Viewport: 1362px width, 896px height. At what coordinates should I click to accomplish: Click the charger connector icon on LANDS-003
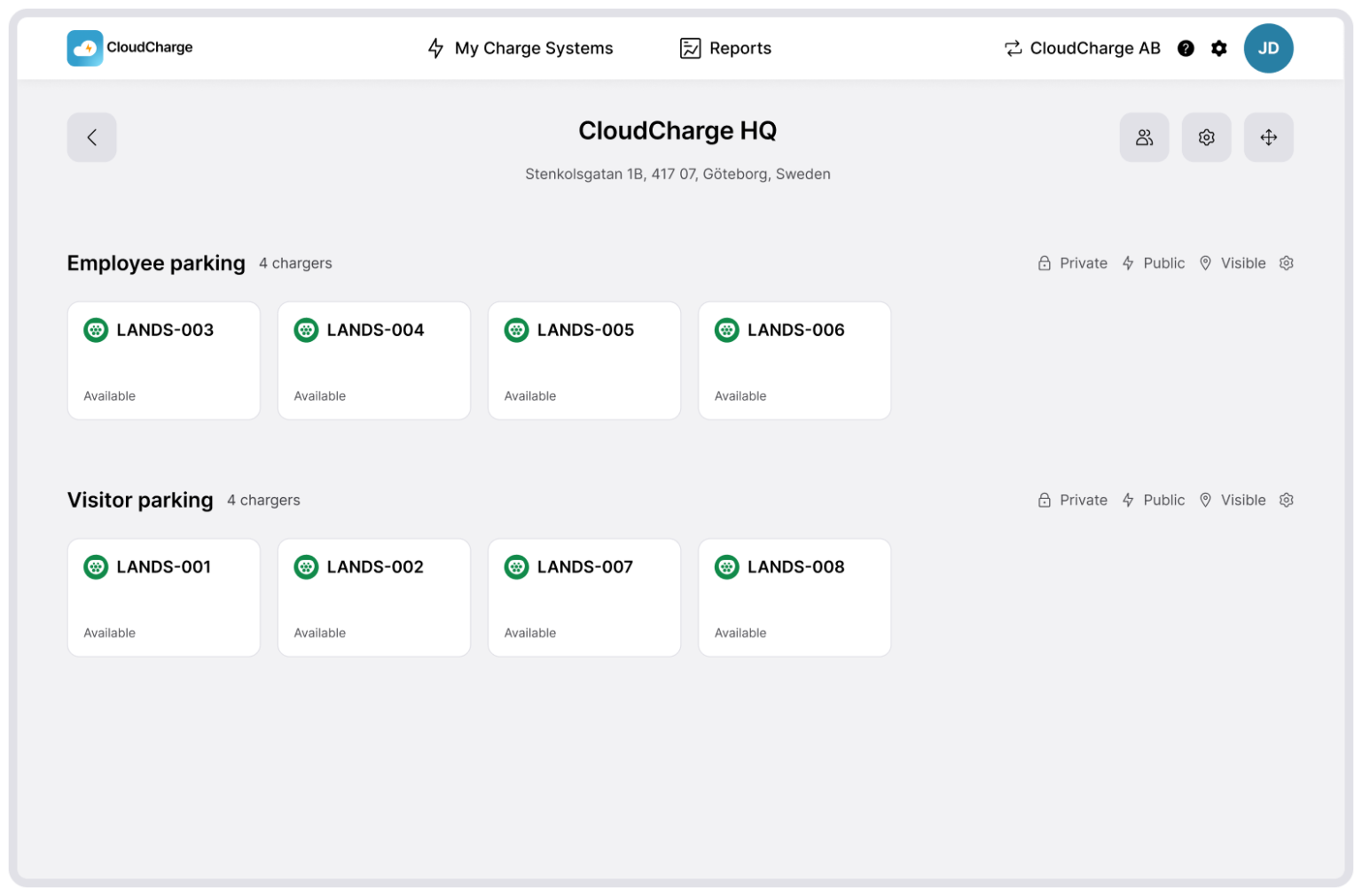point(96,330)
